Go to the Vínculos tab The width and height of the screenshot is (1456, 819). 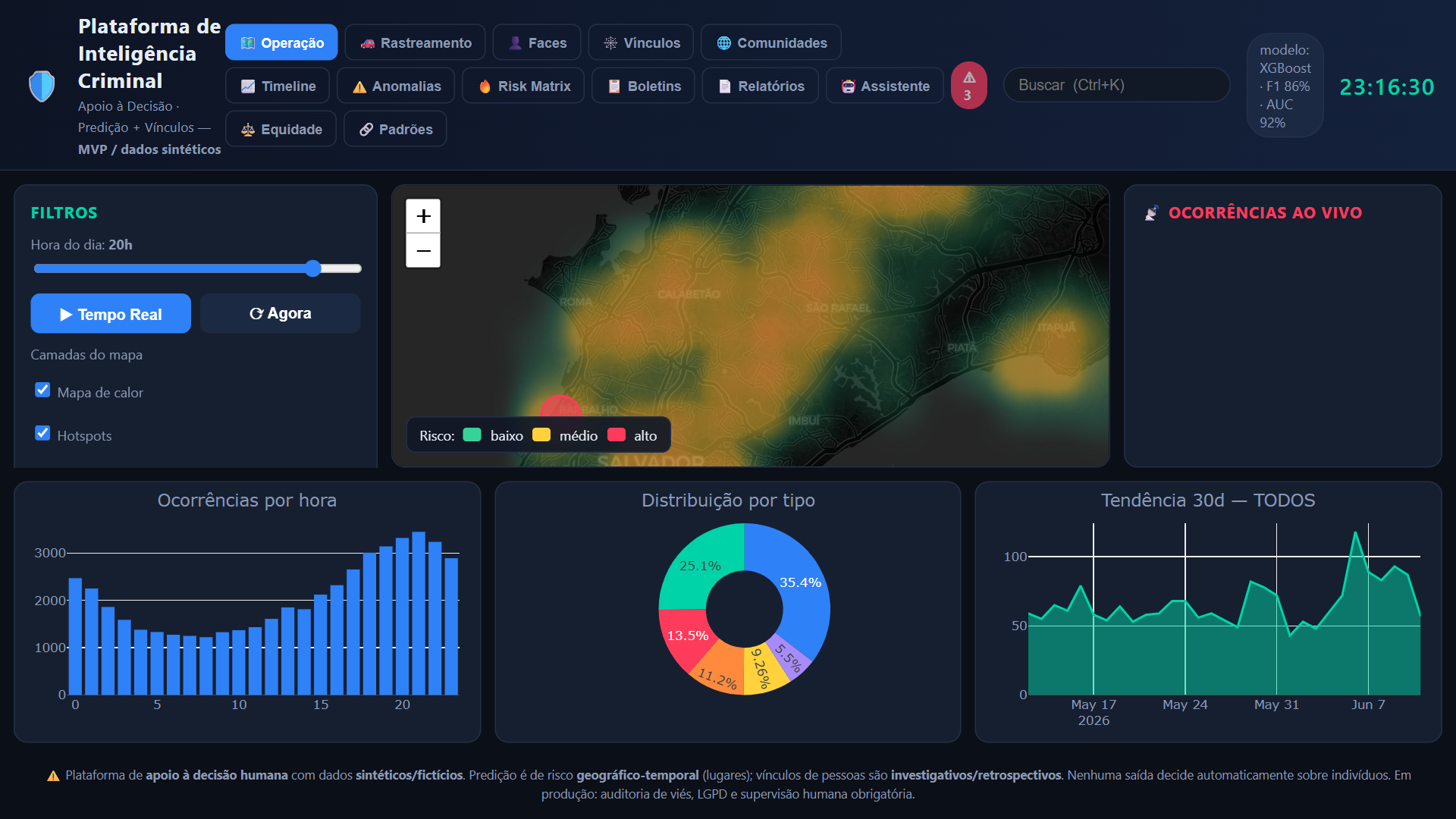(641, 42)
